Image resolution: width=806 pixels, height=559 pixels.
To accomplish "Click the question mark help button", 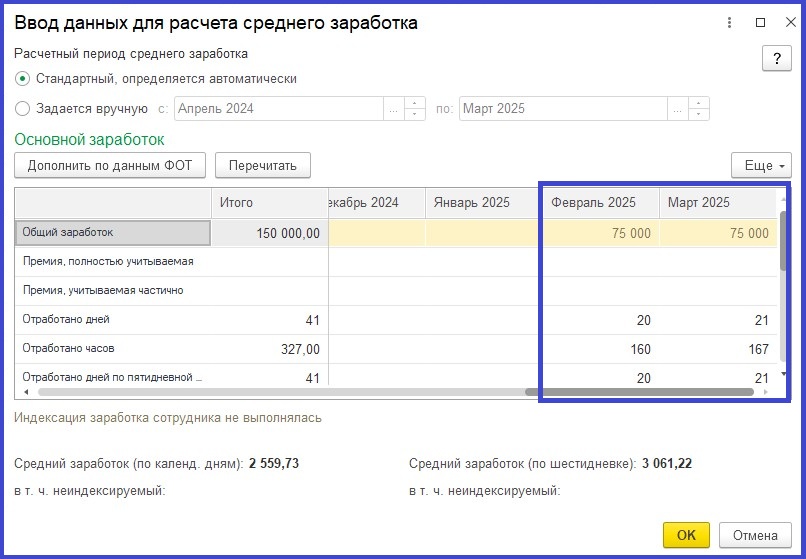I will click(776, 58).
